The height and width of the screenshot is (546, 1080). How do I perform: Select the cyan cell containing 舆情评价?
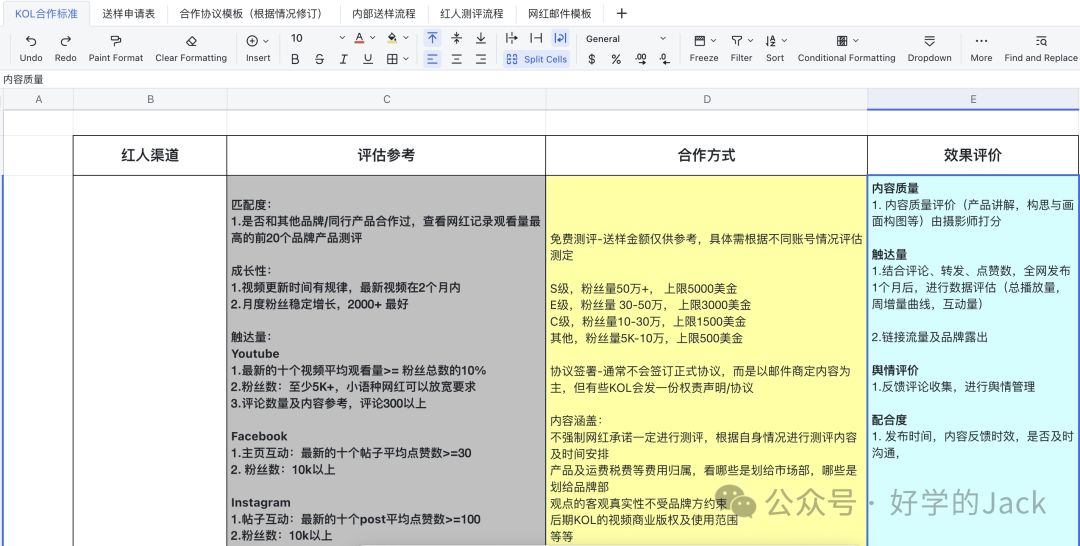coord(973,361)
